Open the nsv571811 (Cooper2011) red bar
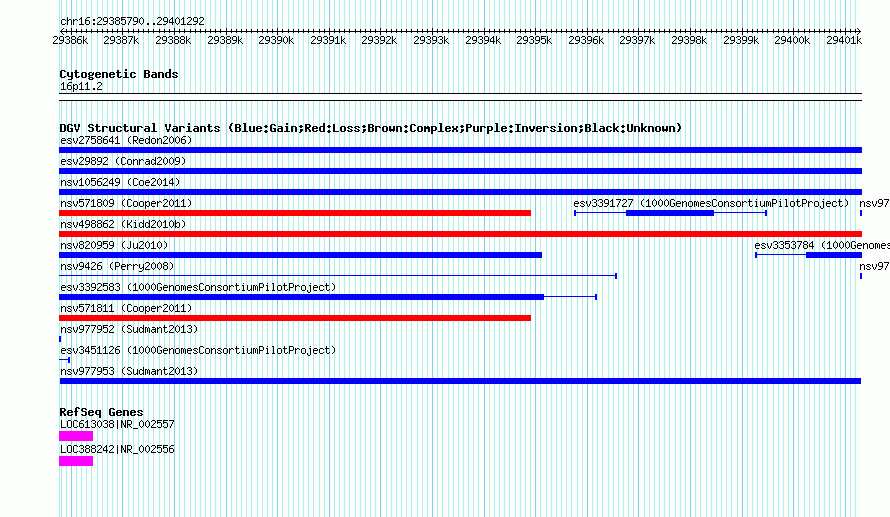The height and width of the screenshot is (517, 890). click(295, 318)
